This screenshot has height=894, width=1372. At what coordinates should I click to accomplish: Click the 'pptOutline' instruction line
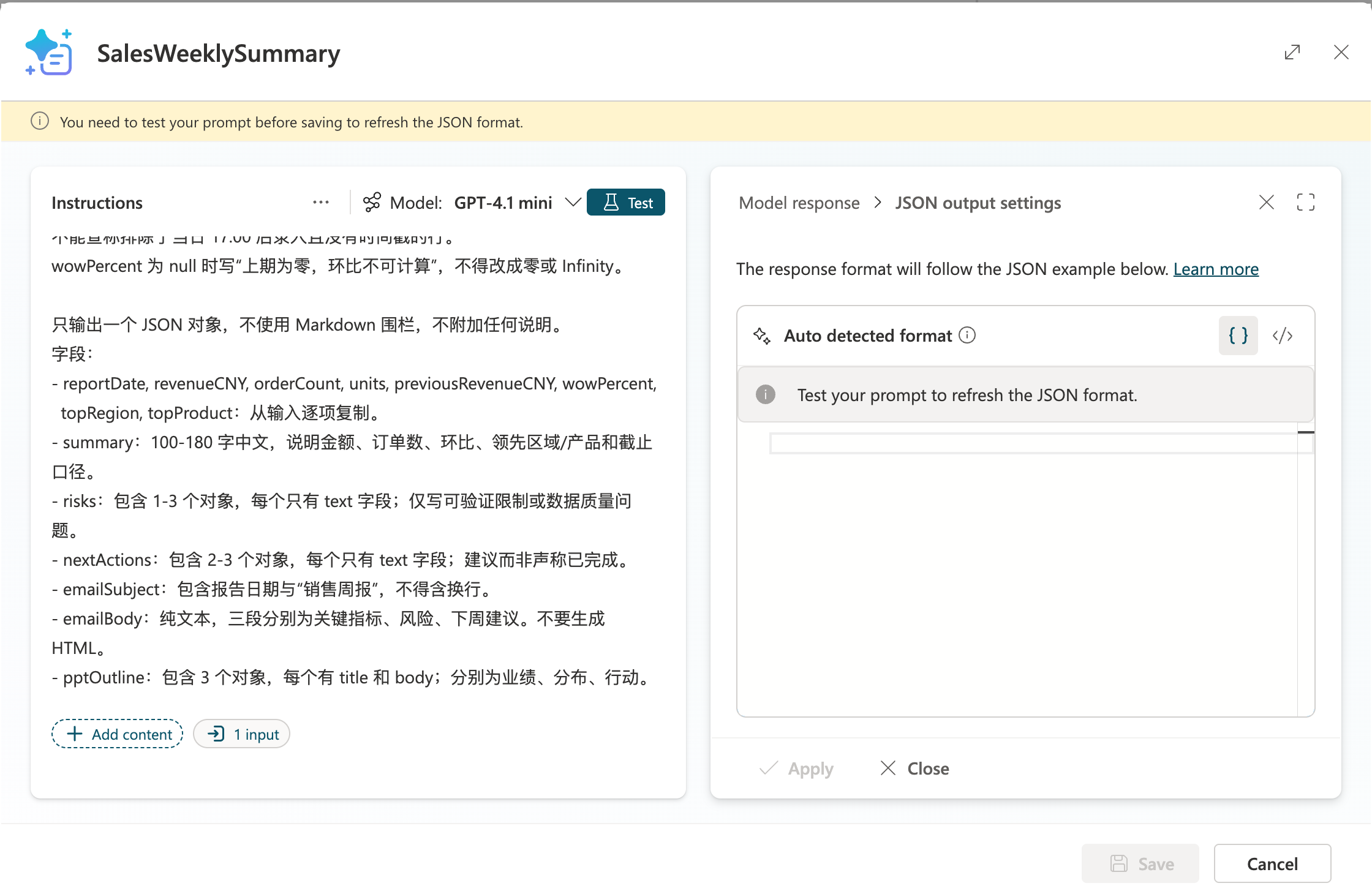pyautogui.click(x=353, y=677)
